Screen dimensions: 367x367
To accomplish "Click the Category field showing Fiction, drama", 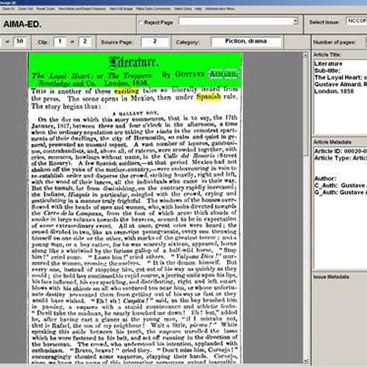I will click(246, 42).
